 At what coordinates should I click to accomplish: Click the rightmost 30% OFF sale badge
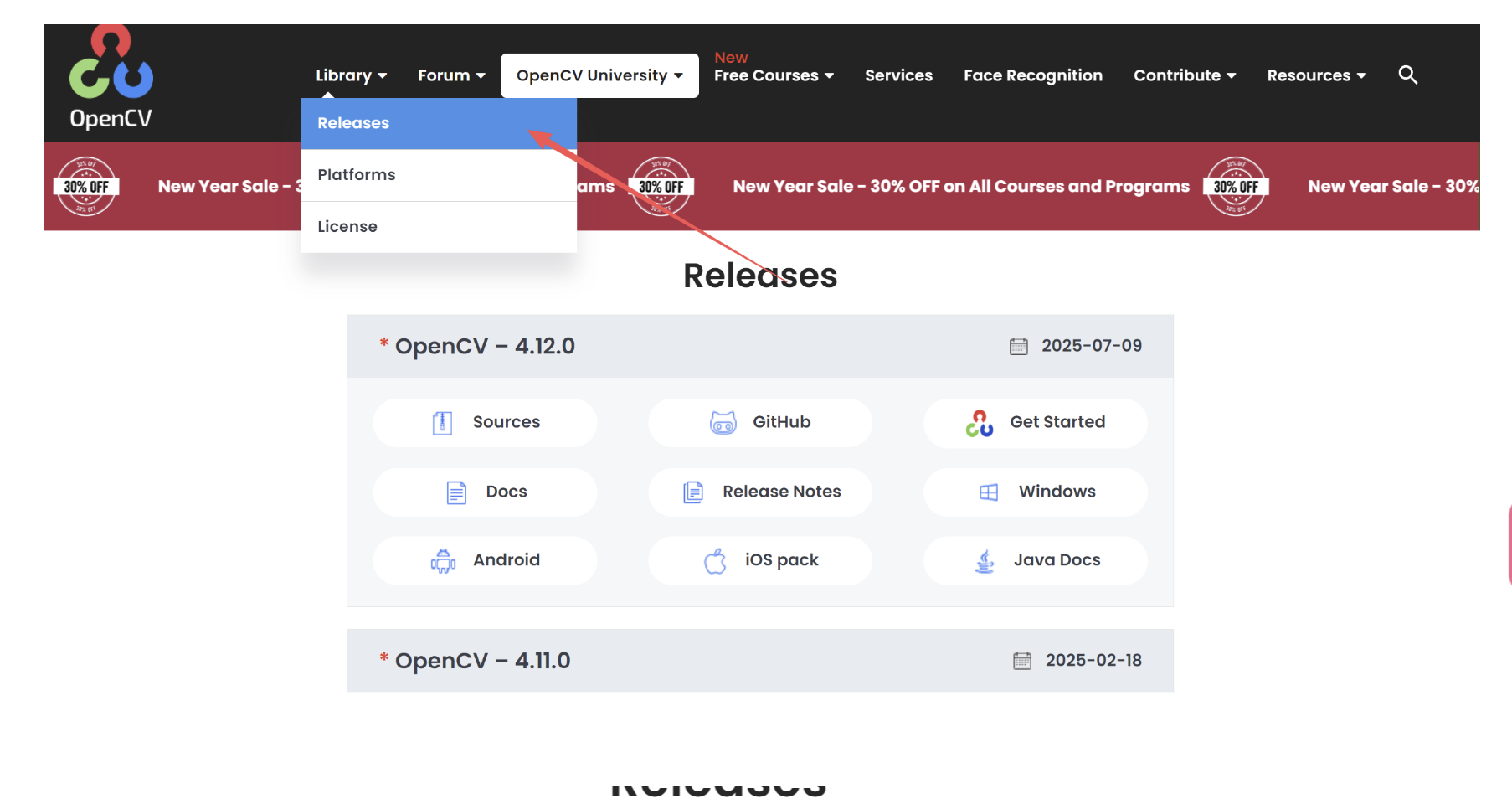coord(1237,187)
